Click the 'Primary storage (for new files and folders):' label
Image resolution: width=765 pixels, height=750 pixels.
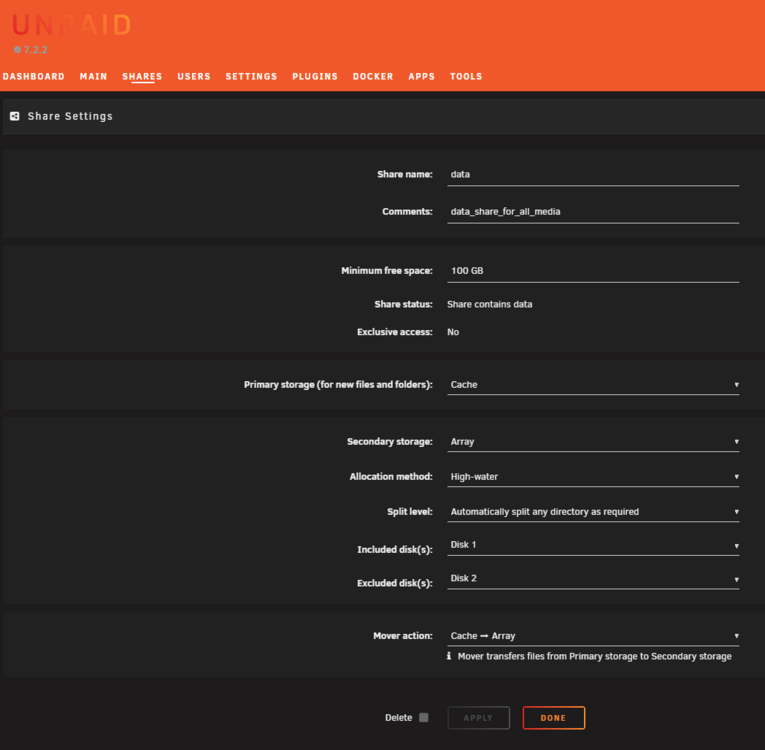click(x=338, y=385)
